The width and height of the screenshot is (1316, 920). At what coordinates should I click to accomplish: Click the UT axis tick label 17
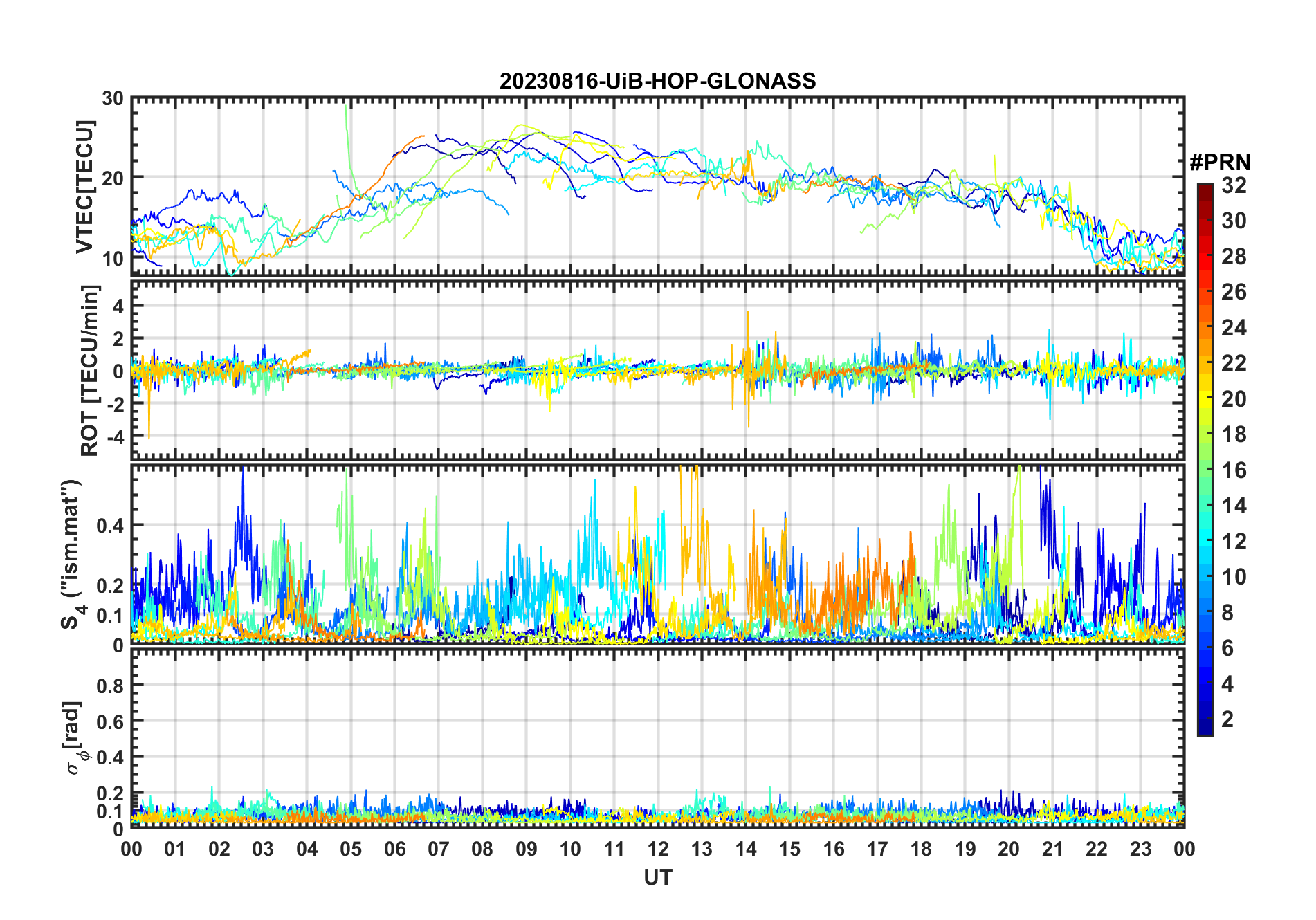(x=877, y=849)
